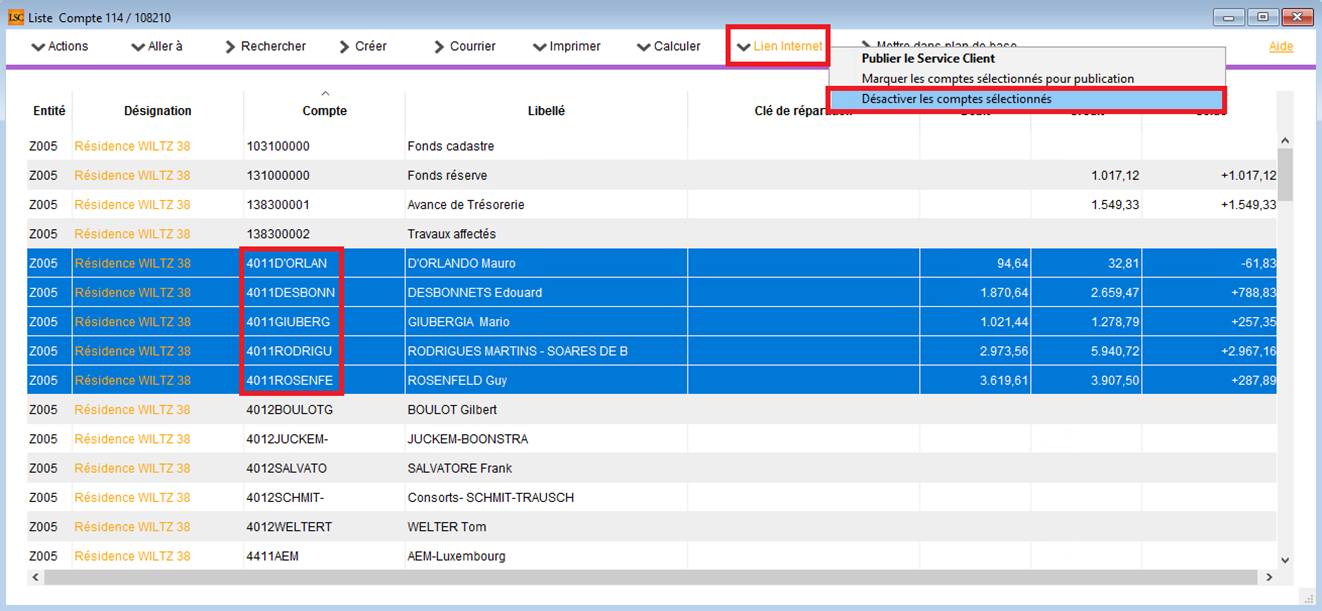Click GIUBERGIA Mario label
This screenshot has width=1322, height=611.
pyautogui.click(x=461, y=322)
